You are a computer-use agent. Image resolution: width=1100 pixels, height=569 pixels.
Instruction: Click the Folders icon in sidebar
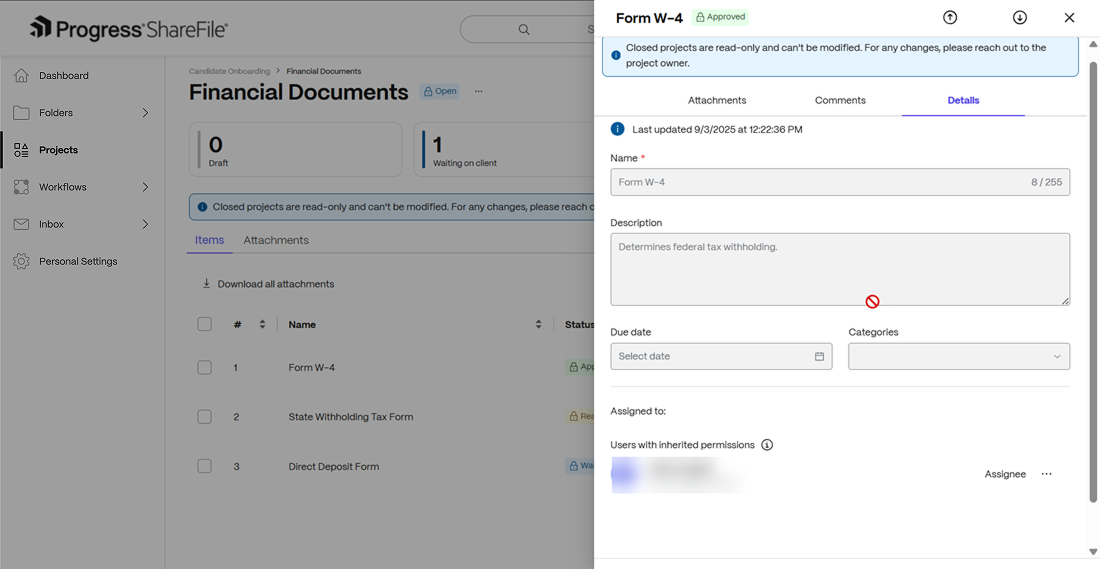[21, 112]
